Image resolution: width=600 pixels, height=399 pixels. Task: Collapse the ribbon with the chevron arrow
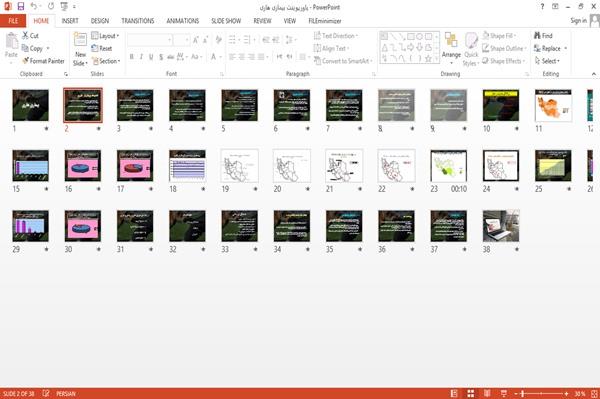click(x=593, y=74)
